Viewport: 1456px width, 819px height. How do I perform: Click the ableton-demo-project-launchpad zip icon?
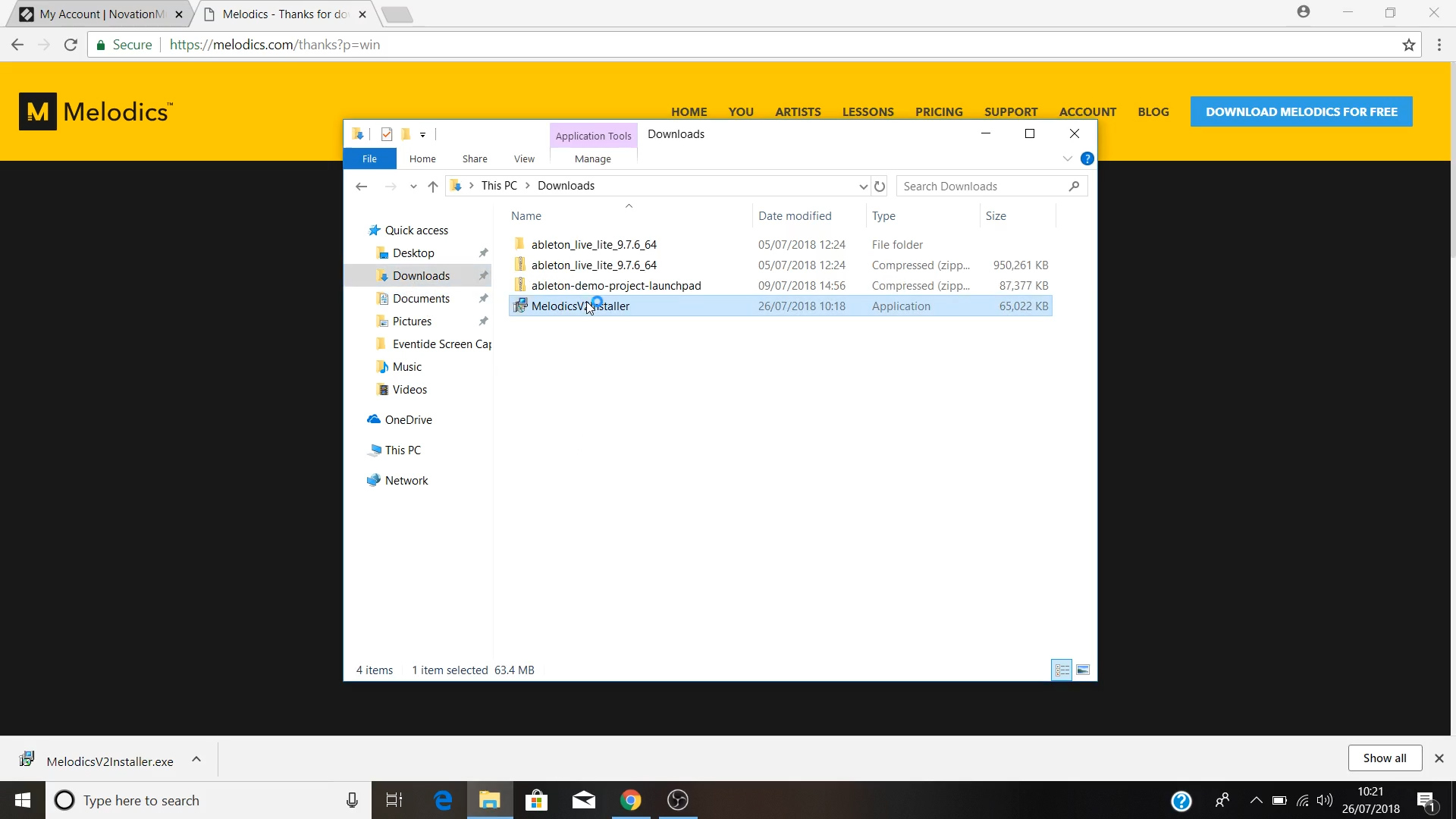(519, 285)
